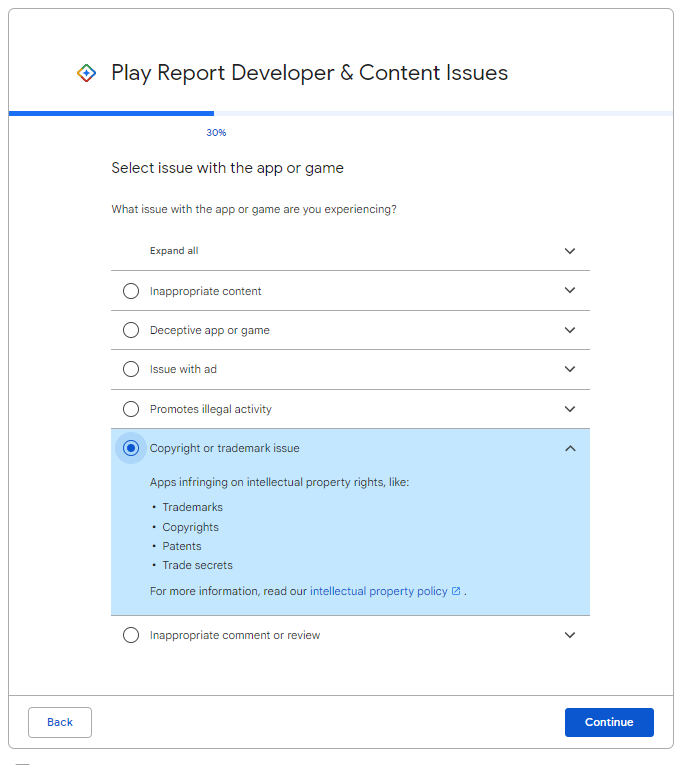Click the Deceptive app or game label
Image resolution: width=682 pixels, height=765 pixels.
(210, 330)
